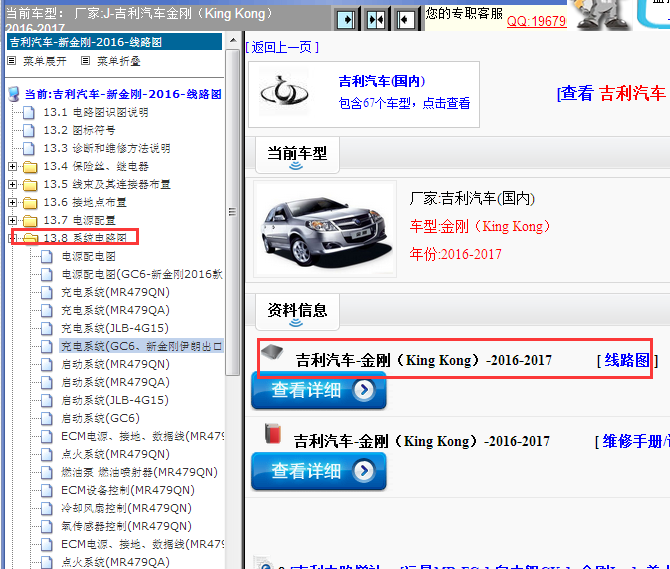Click 车型:金刚（King Kong） text
The height and width of the screenshot is (569, 670).
pos(480,226)
